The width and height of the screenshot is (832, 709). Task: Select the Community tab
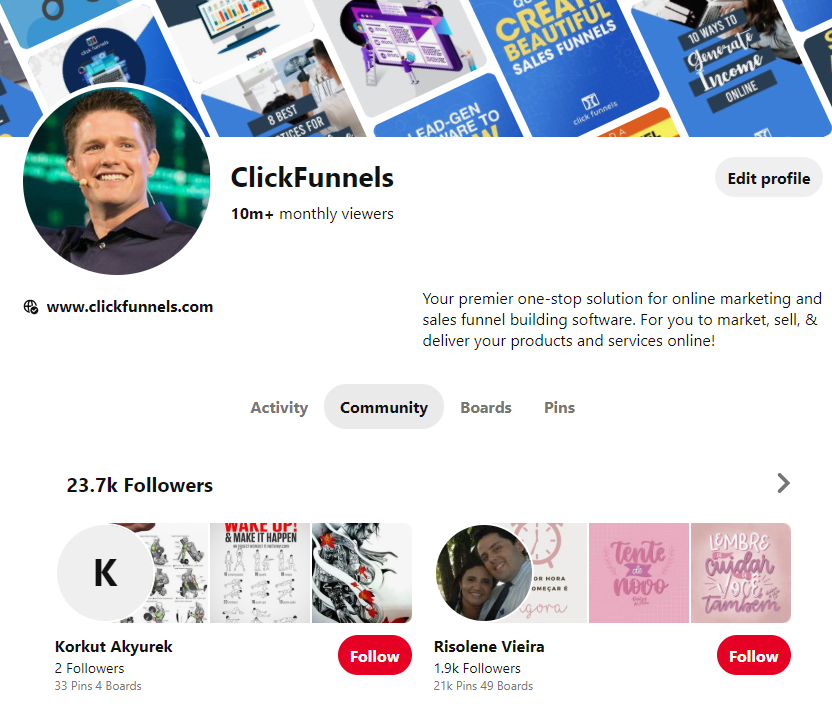pyautogui.click(x=384, y=408)
